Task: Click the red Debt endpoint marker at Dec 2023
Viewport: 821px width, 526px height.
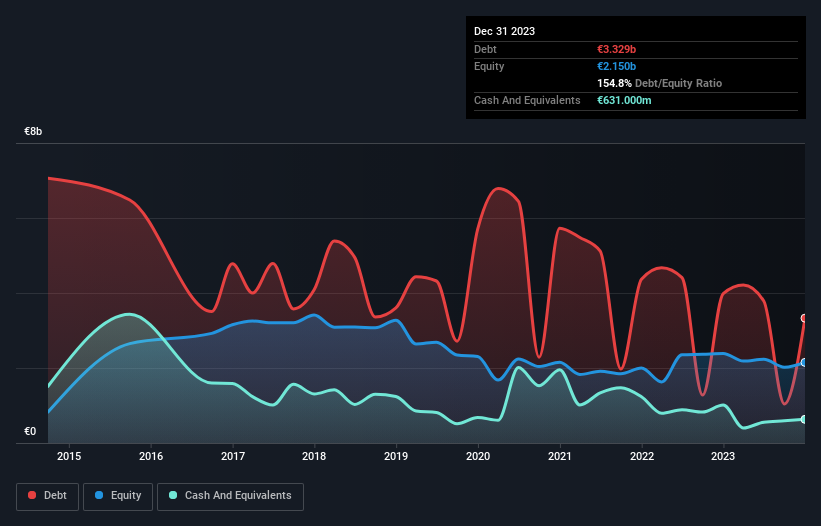Action: click(x=804, y=318)
